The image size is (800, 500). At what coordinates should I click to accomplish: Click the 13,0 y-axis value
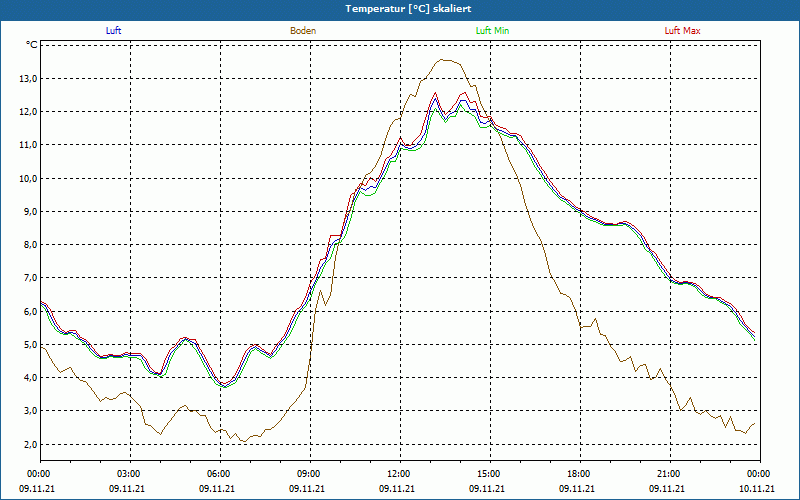tap(29, 79)
